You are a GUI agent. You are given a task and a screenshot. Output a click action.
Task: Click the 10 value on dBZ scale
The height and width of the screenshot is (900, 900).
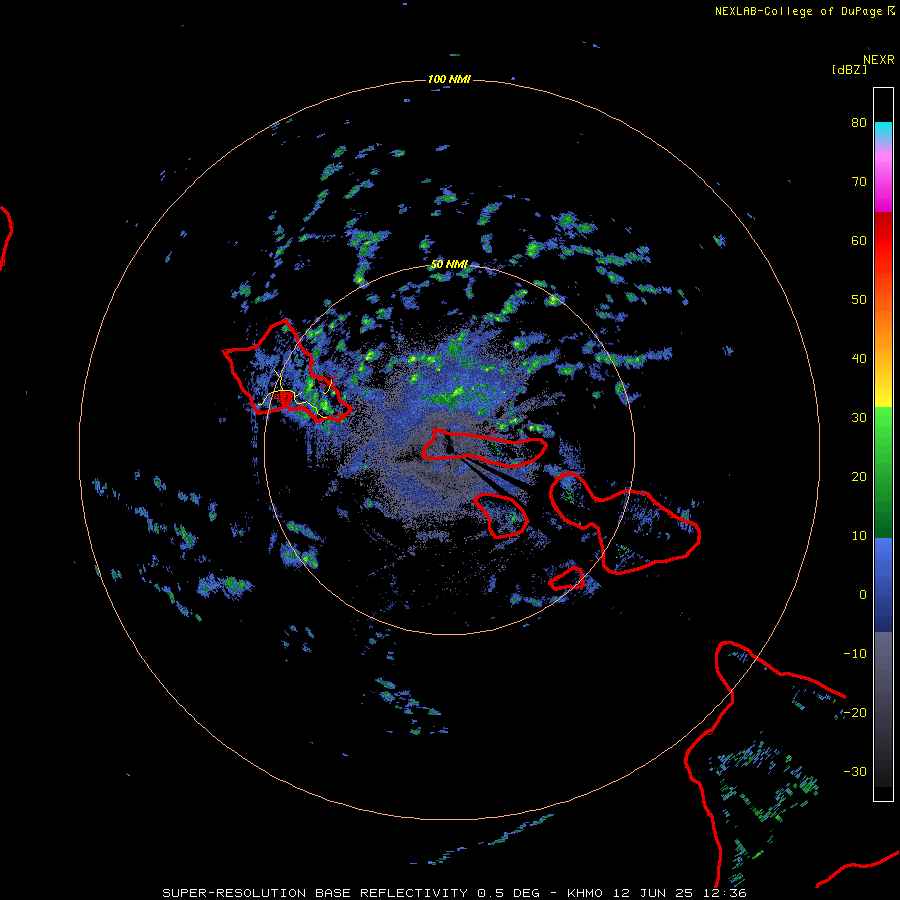pos(859,536)
